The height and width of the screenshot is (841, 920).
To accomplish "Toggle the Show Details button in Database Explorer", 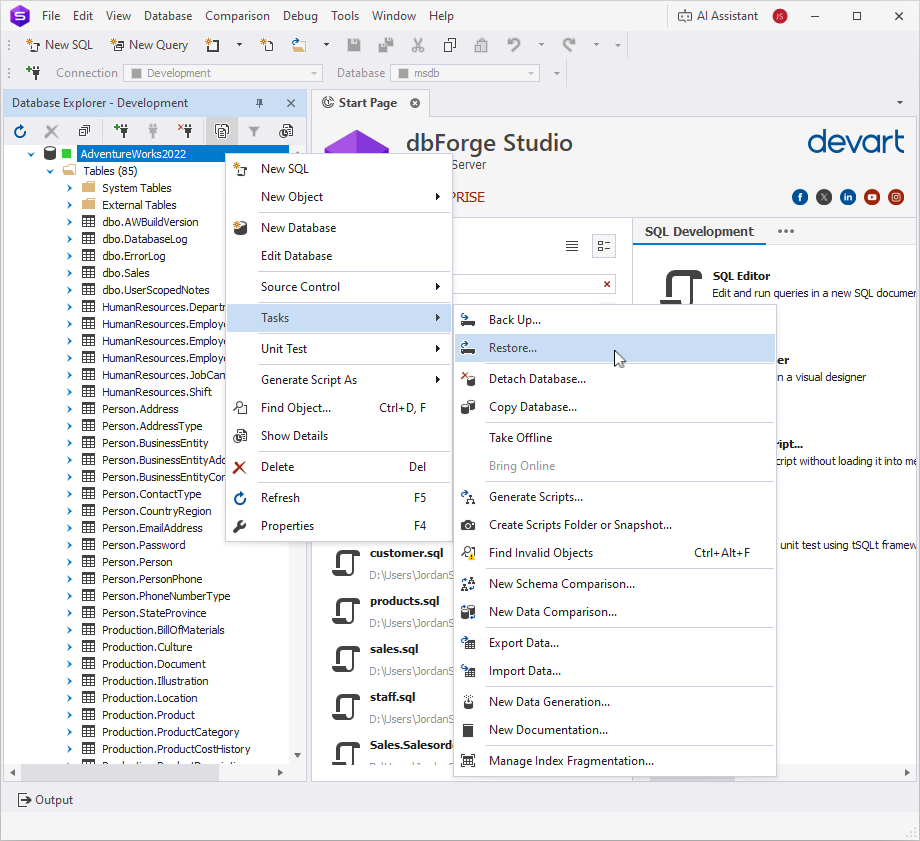I will click(x=221, y=131).
